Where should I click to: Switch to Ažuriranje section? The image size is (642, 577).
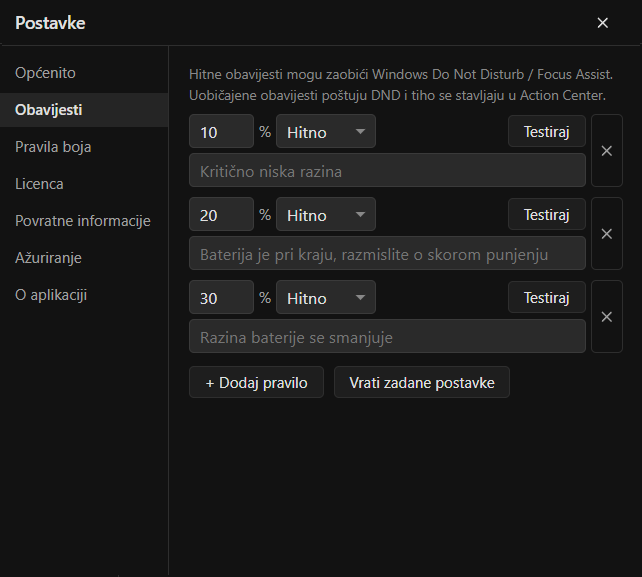84,258
